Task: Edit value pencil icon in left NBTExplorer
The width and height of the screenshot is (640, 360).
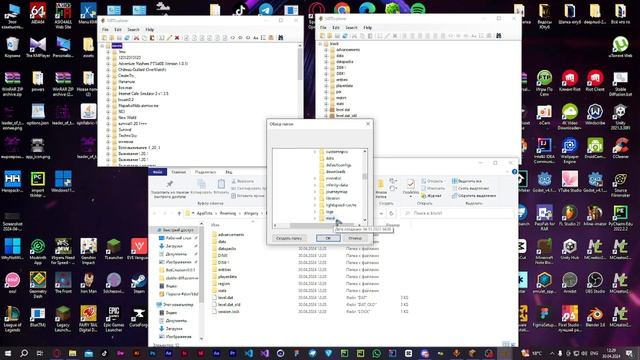Action: point(169,38)
